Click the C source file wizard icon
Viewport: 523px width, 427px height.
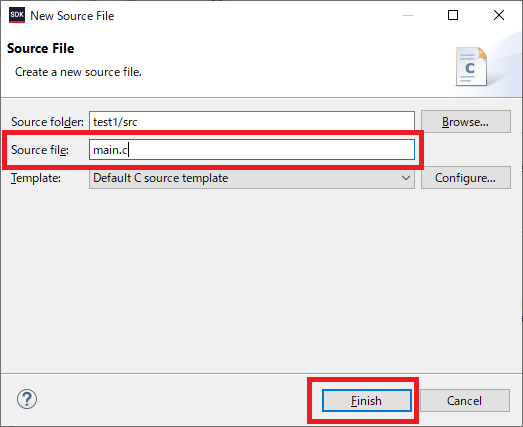click(x=471, y=66)
